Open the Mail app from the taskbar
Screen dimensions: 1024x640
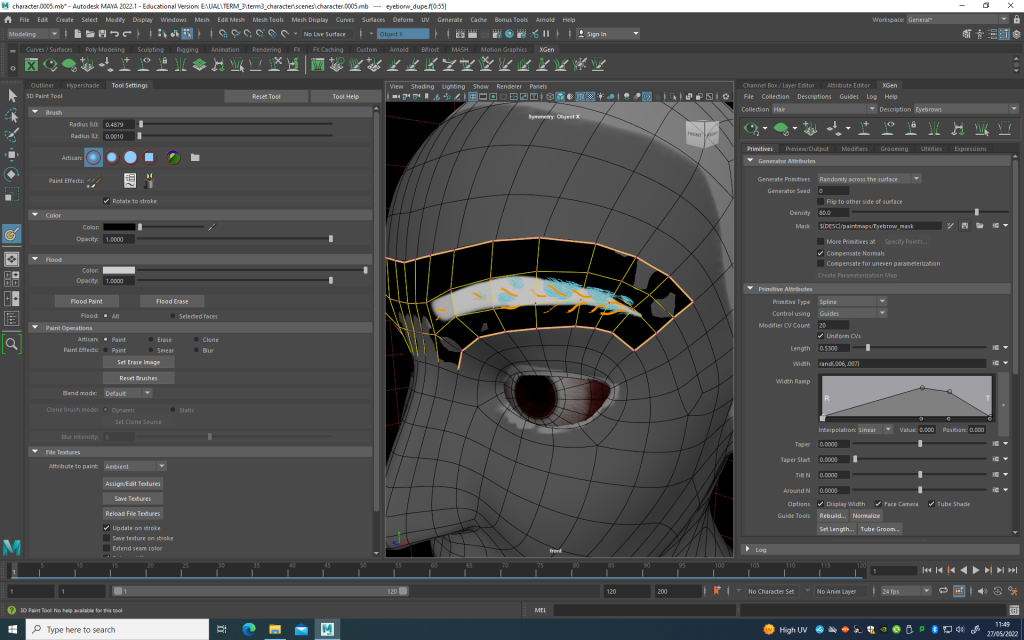coord(301,630)
